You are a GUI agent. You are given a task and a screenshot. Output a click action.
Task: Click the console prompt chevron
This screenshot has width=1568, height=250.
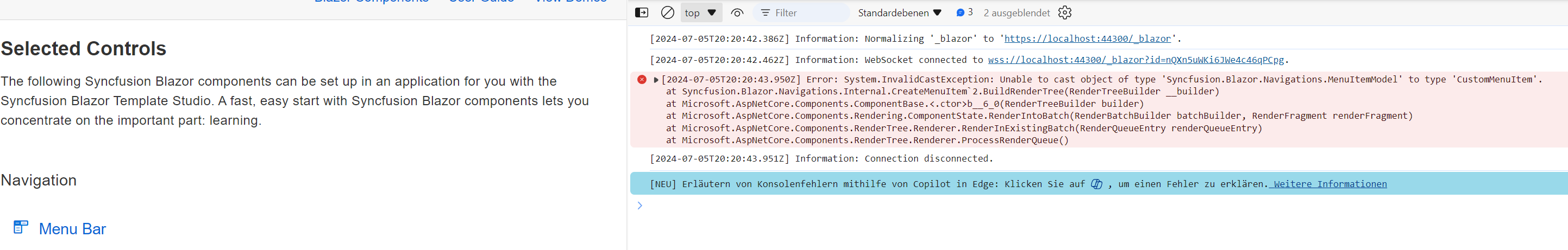pyautogui.click(x=639, y=206)
